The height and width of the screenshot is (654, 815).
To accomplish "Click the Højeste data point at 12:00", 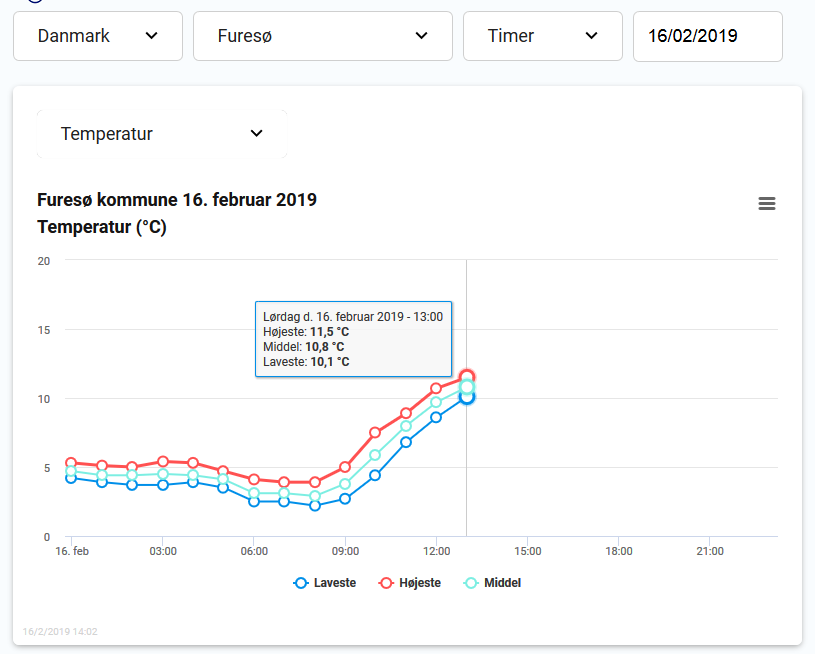I will pos(436,388).
